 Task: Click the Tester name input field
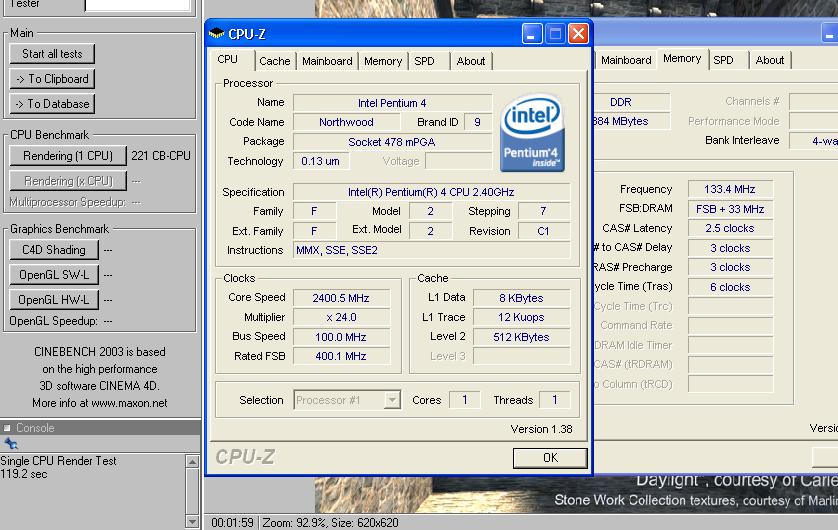(x=138, y=5)
